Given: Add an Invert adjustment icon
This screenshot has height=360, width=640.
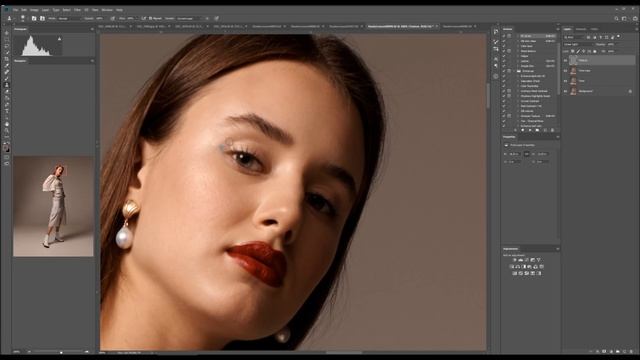Looking at the screenshot, I should [515, 273].
